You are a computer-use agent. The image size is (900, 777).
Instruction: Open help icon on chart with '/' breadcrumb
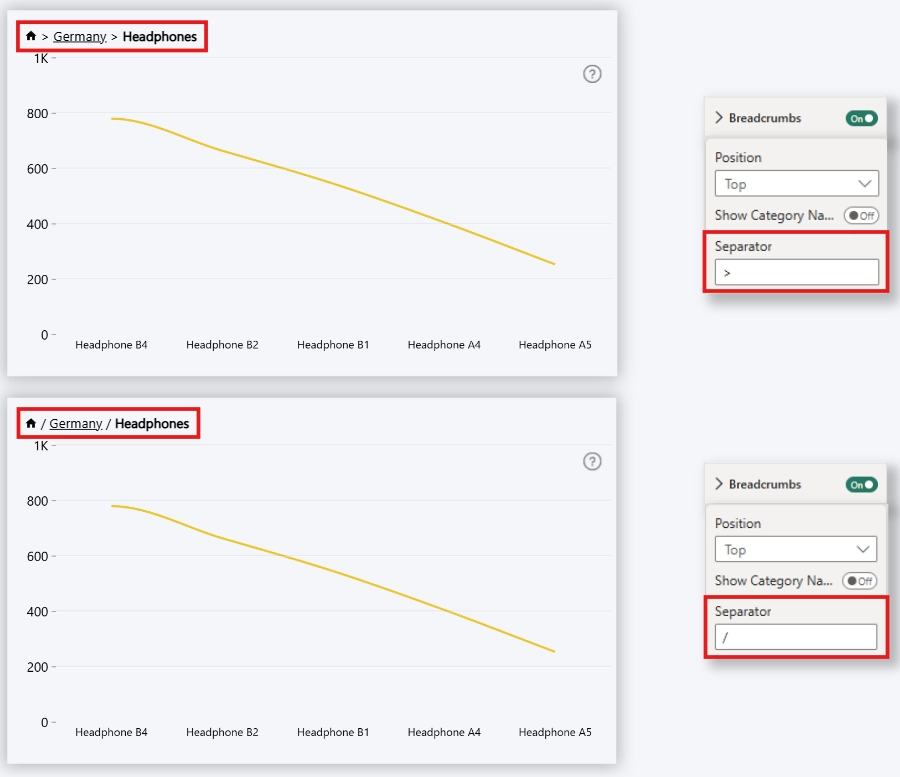592,461
